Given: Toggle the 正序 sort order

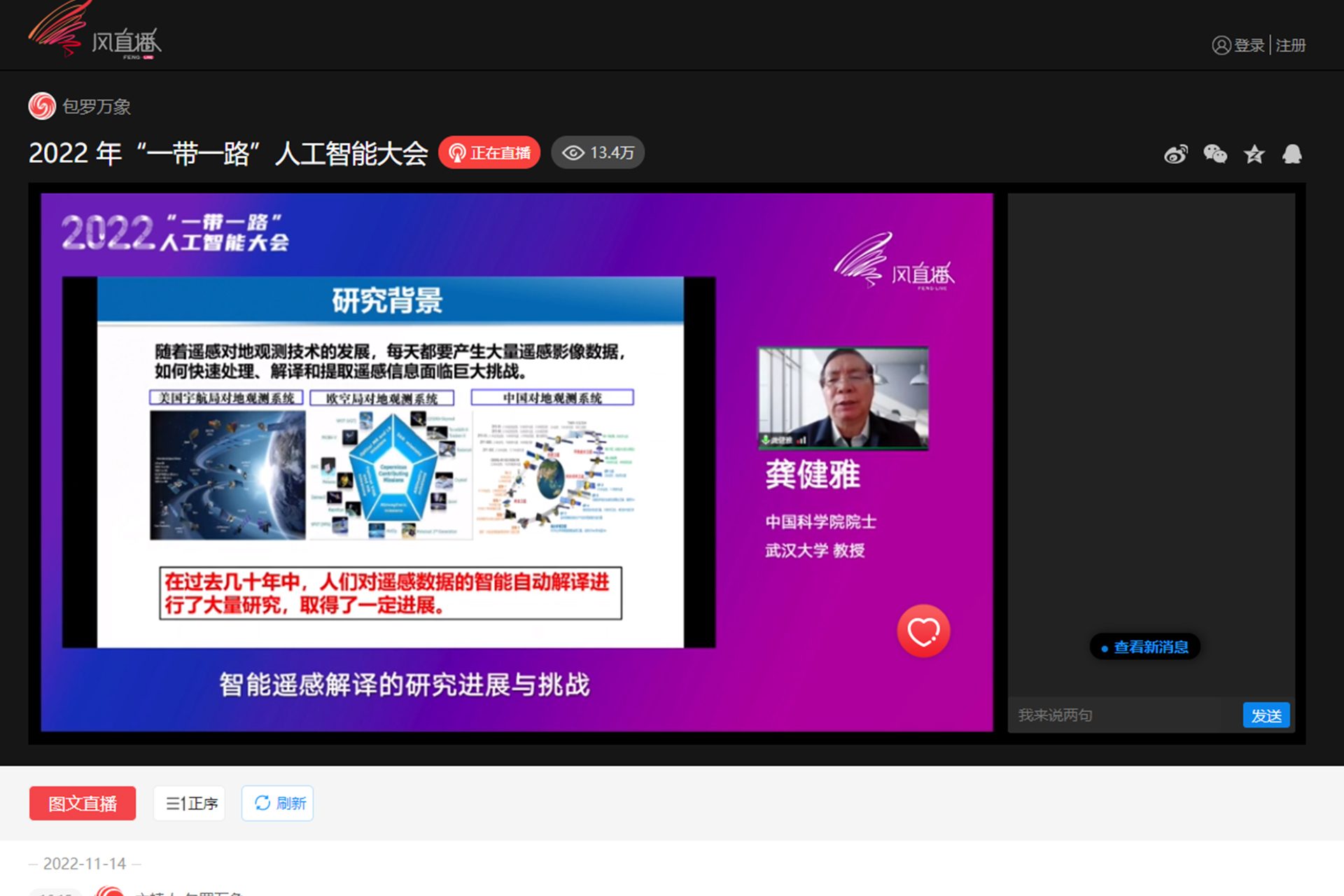Looking at the screenshot, I should pos(190,803).
